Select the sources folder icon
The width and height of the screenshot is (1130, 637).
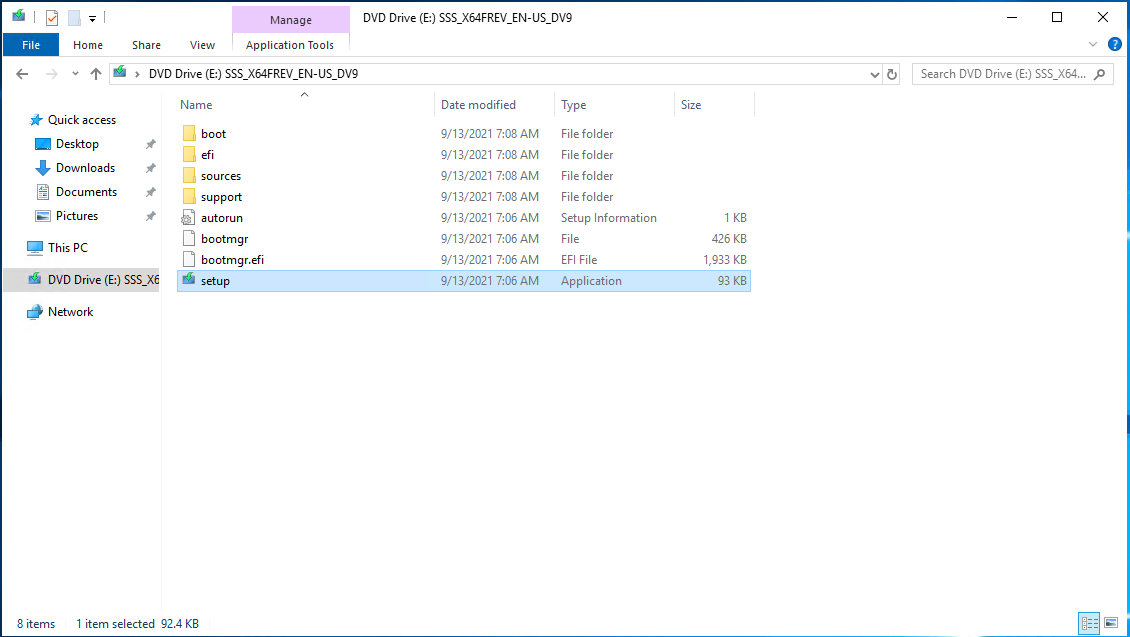(x=189, y=175)
